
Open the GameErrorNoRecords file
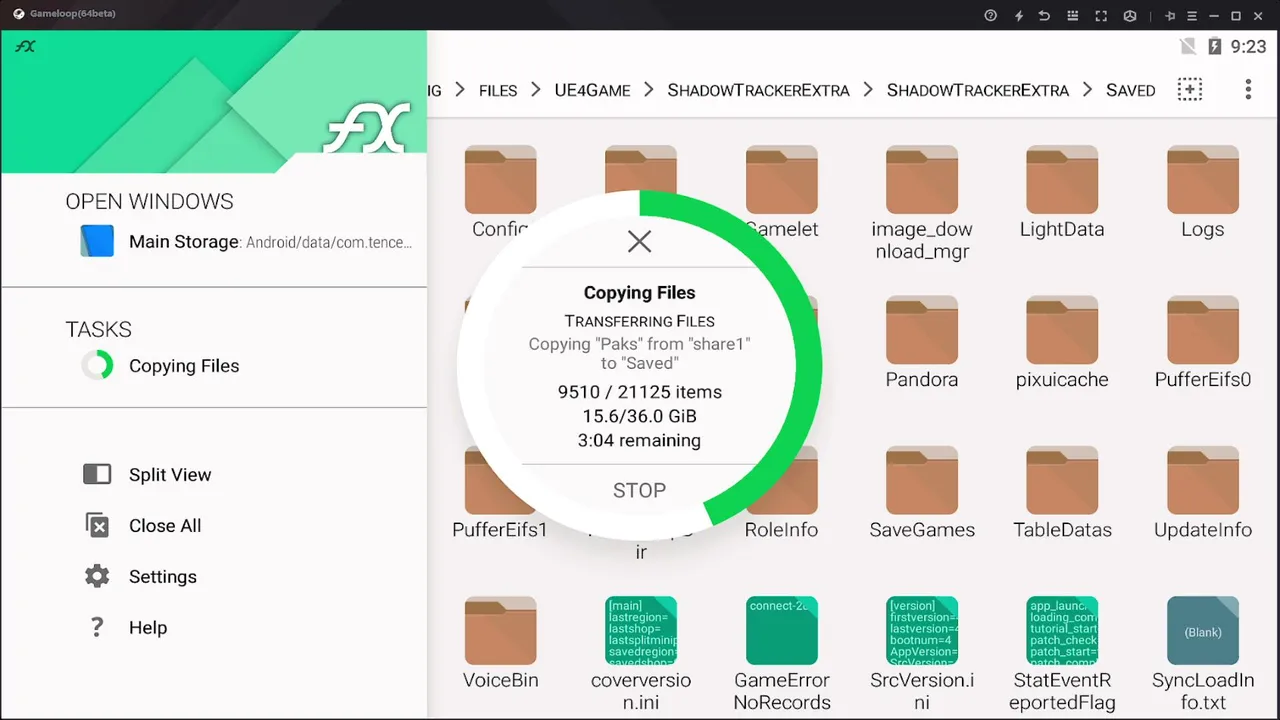782,654
